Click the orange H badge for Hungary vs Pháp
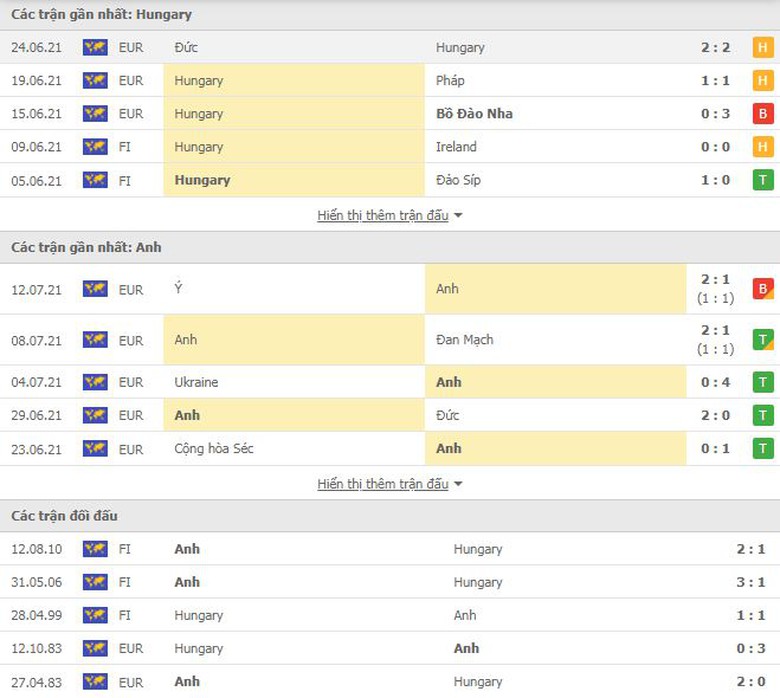The width and height of the screenshot is (780, 698). [x=763, y=80]
